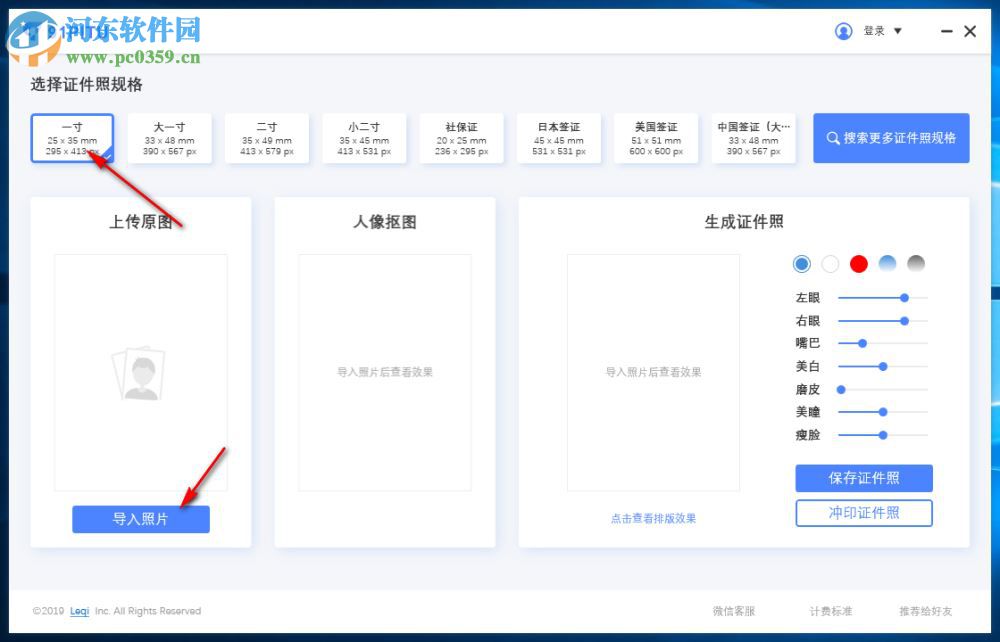Select the red background color
Screen dimensions: 1000x642
[858, 263]
